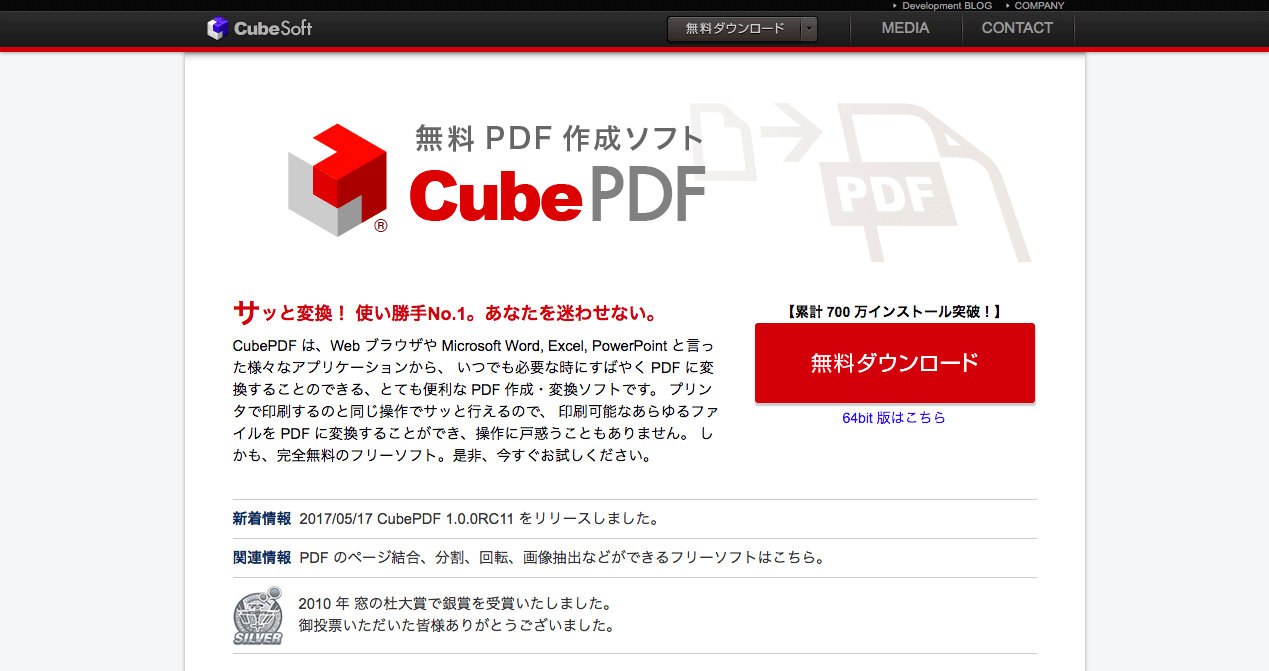Click the CubeSoft cube logo in the header

tap(216, 28)
